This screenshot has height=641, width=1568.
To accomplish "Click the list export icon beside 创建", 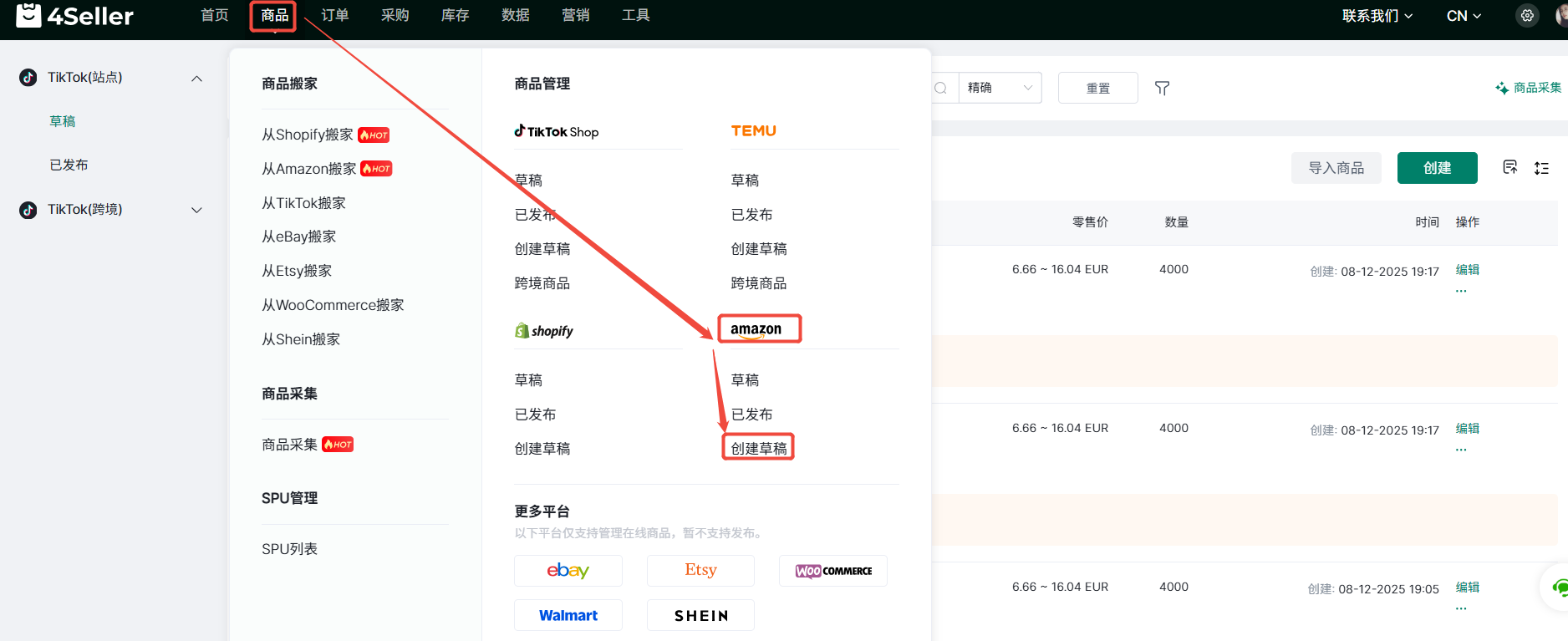I will pyautogui.click(x=1510, y=167).
